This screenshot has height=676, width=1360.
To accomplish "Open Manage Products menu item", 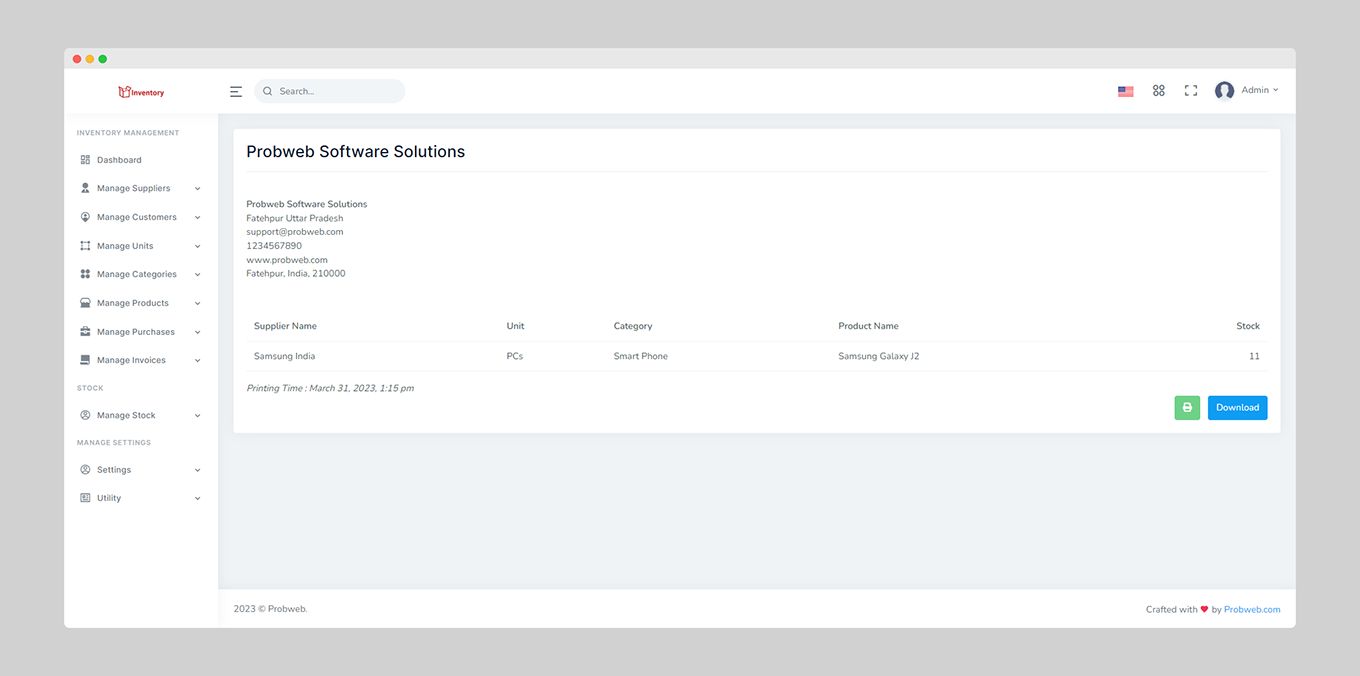I will [133, 303].
